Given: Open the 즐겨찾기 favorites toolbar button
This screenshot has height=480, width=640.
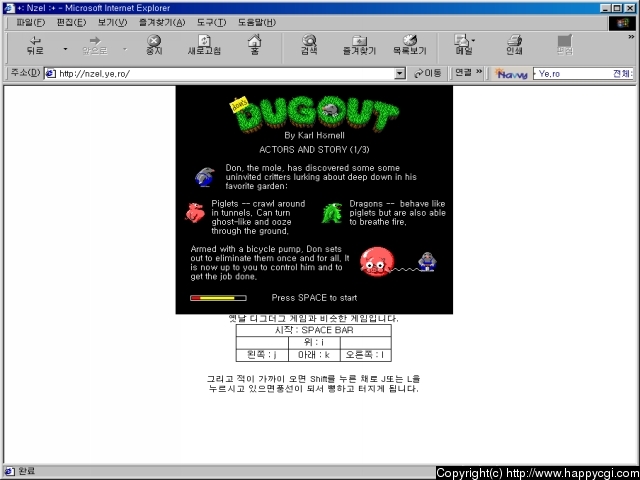Looking at the screenshot, I should click(x=359, y=45).
